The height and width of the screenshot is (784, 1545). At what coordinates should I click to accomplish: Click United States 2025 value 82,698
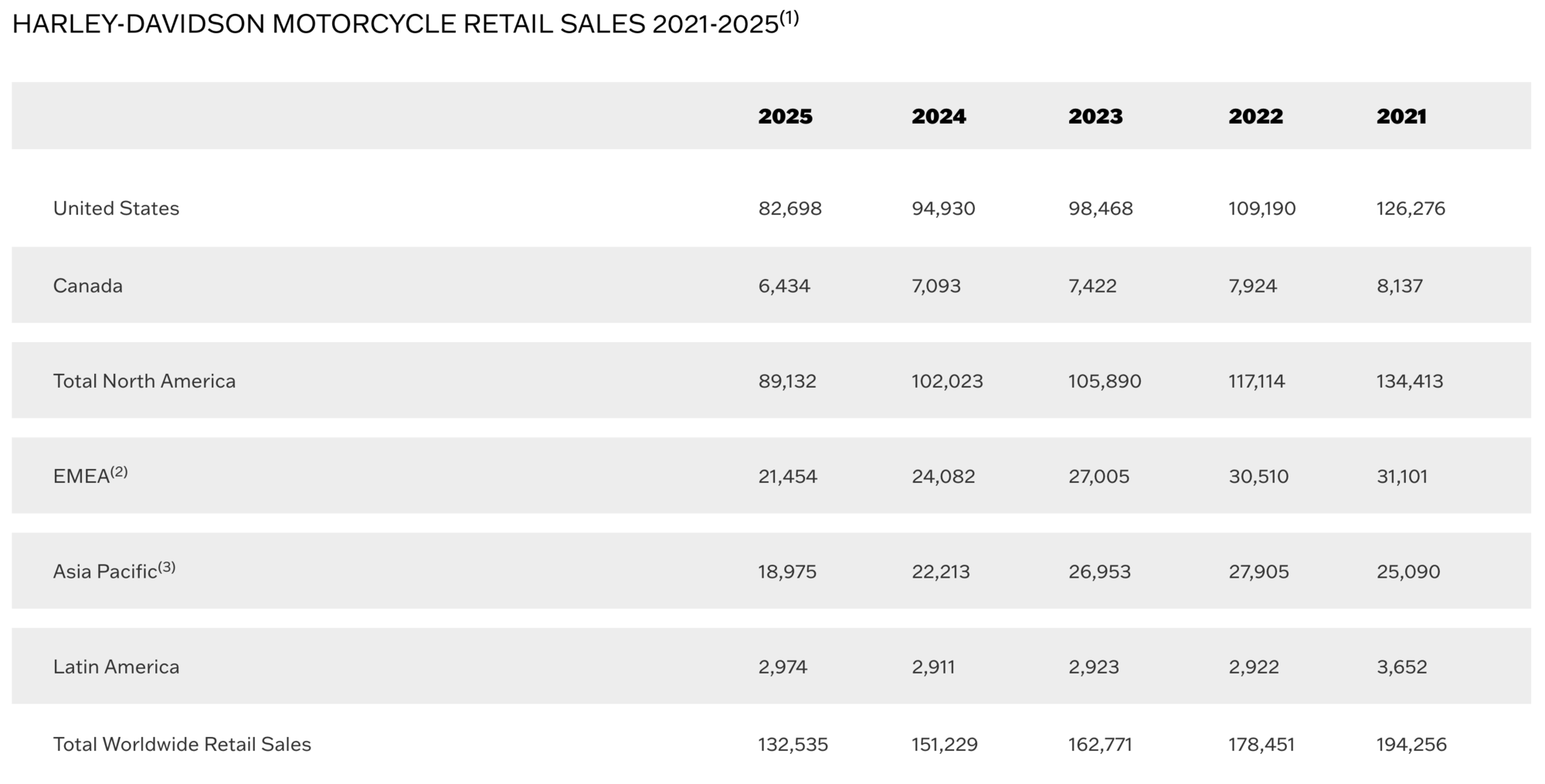[789, 209]
